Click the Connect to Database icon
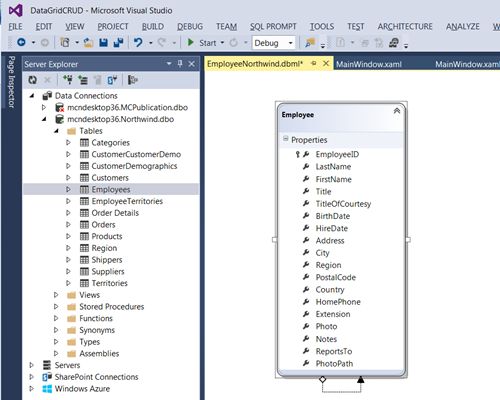This screenshot has width=500, height=400. point(68,80)
